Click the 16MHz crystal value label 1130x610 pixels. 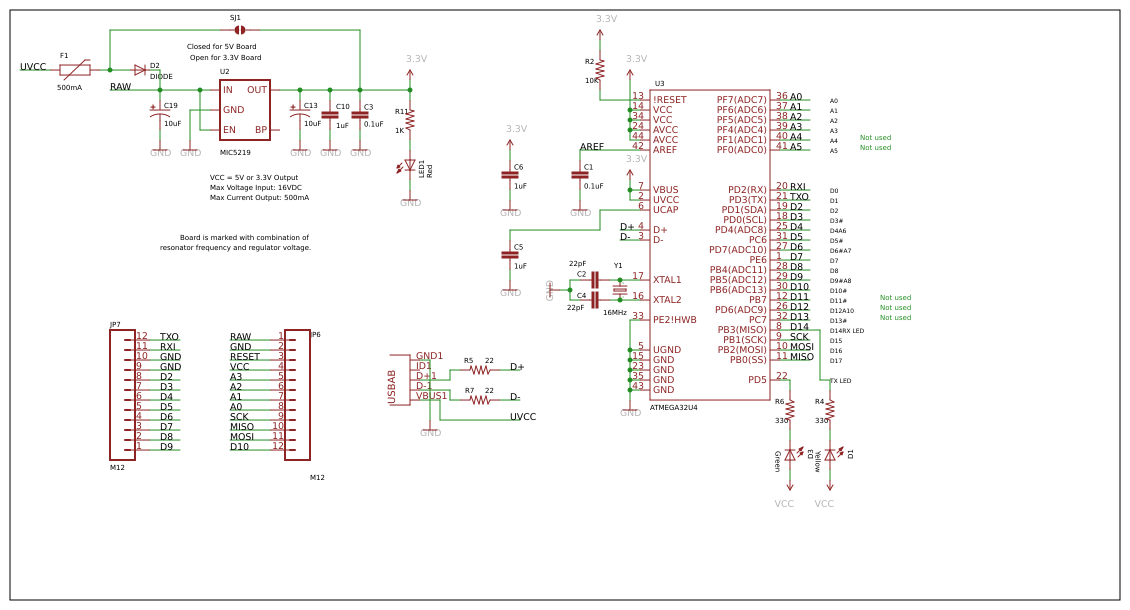pos(615,313)
